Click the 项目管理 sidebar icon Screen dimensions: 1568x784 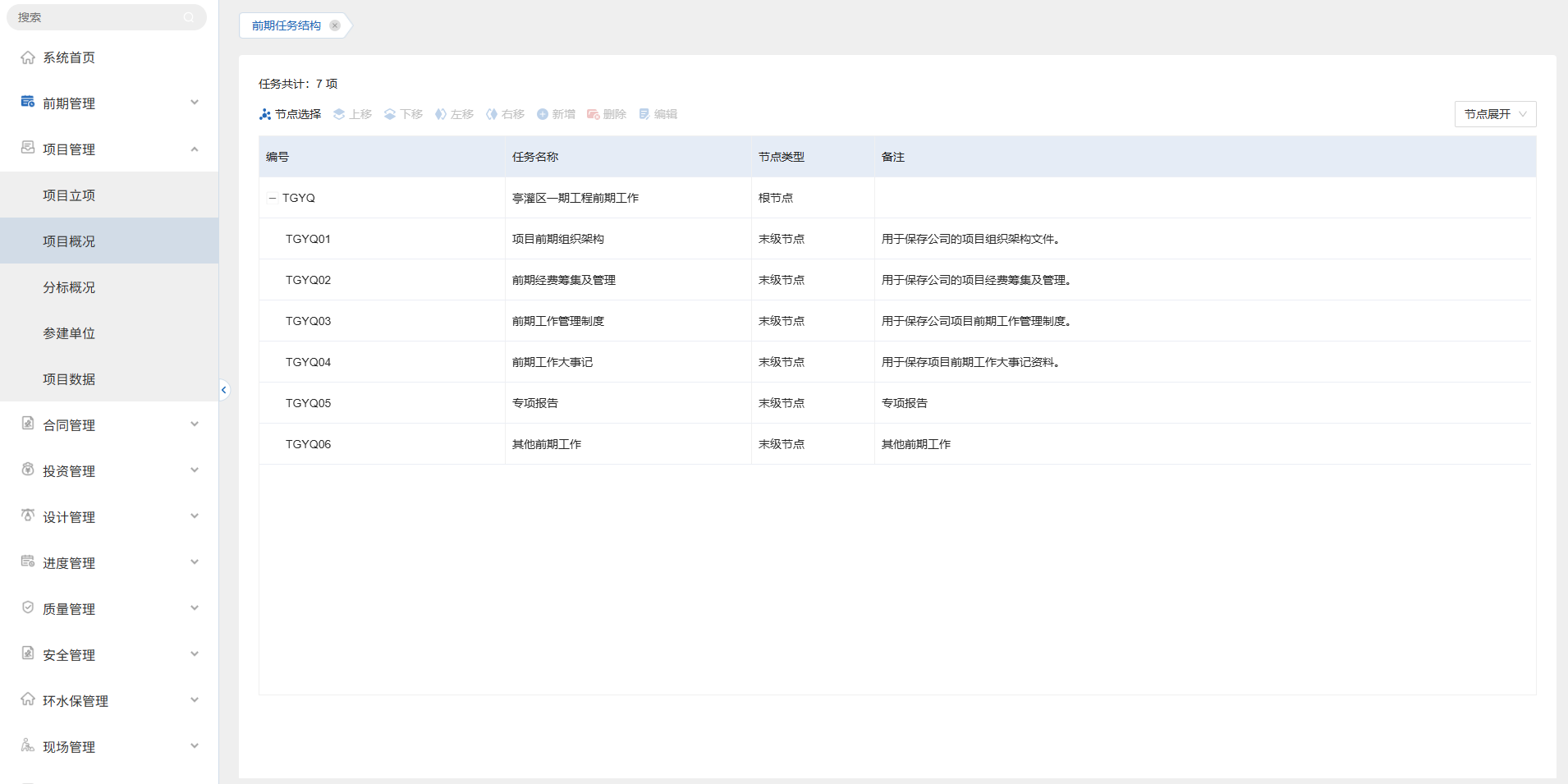tap(28, 148)
